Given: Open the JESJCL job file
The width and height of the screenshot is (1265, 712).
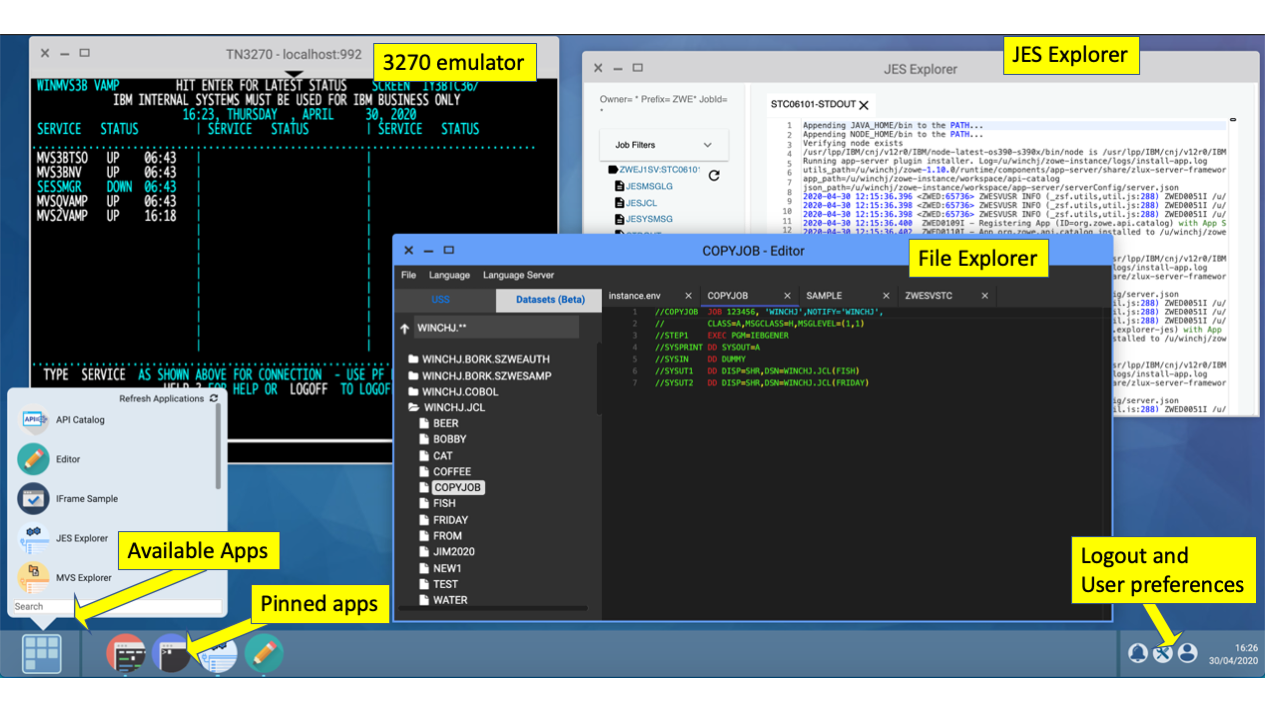Looking at the screenshot, I should pyautogui.click(x=641, y=203).
